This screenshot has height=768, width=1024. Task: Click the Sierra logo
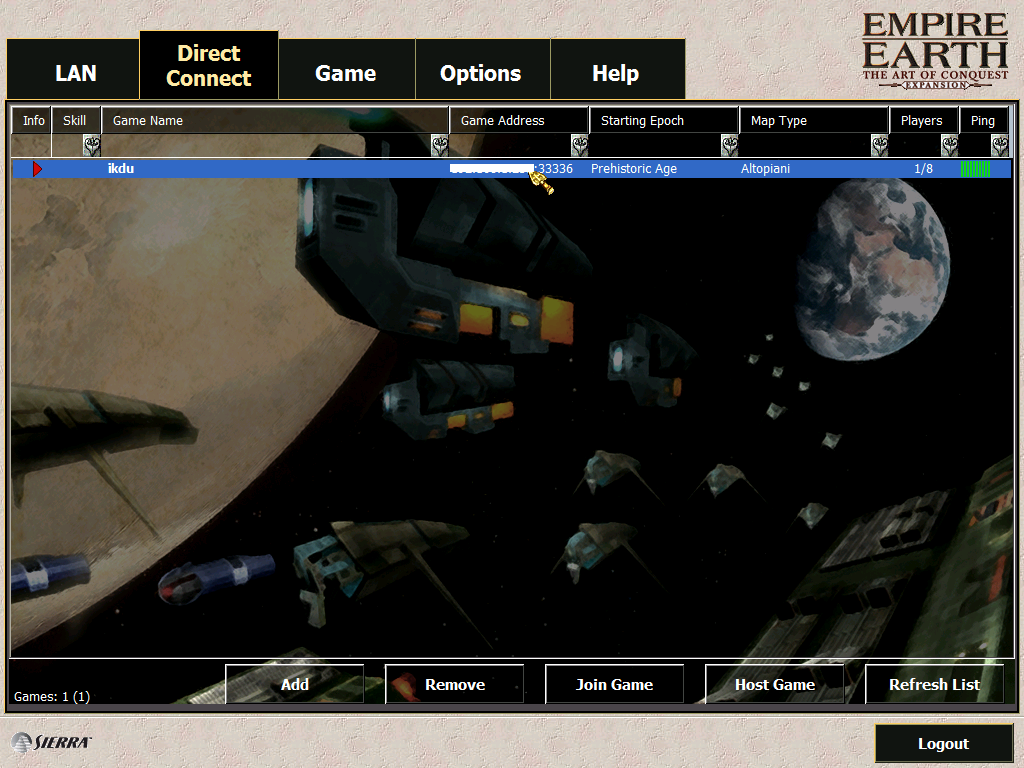pos(51,742)
